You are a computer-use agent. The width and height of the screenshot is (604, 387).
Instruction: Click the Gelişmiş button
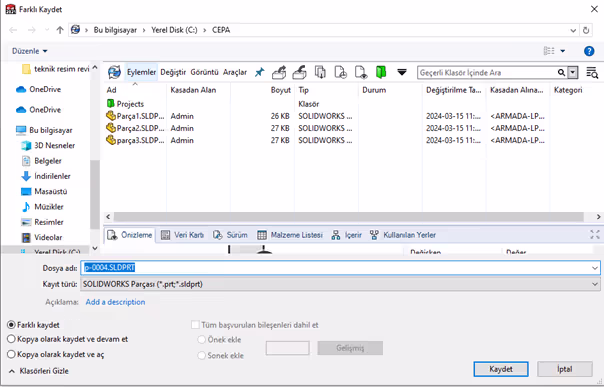(350, 348)
